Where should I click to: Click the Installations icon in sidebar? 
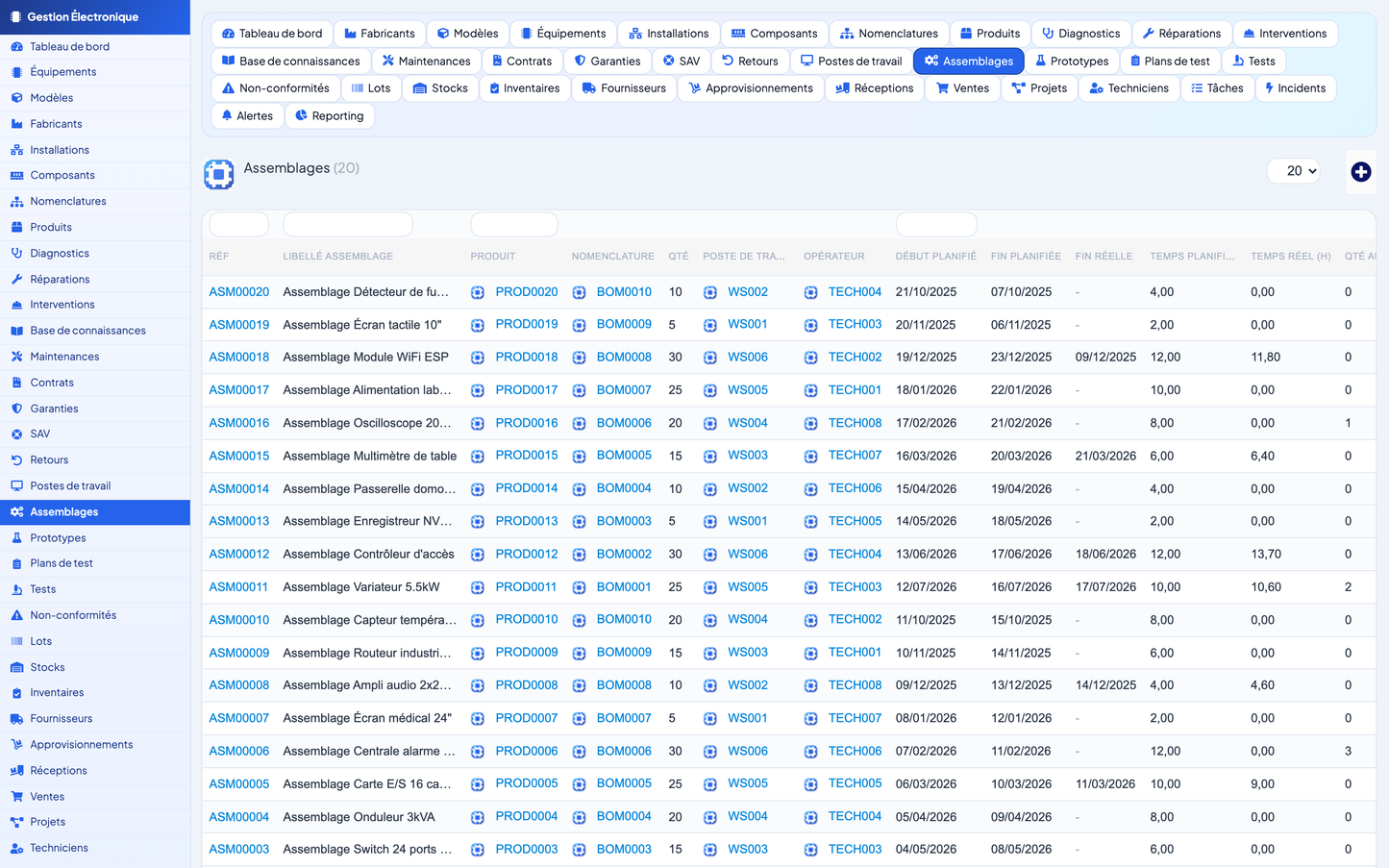(16, 150)
